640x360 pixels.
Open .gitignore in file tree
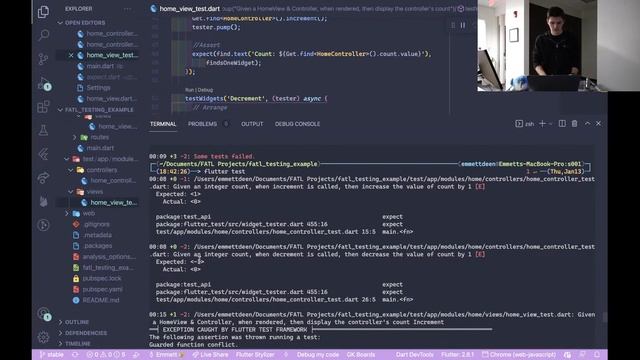pos(96,224)
